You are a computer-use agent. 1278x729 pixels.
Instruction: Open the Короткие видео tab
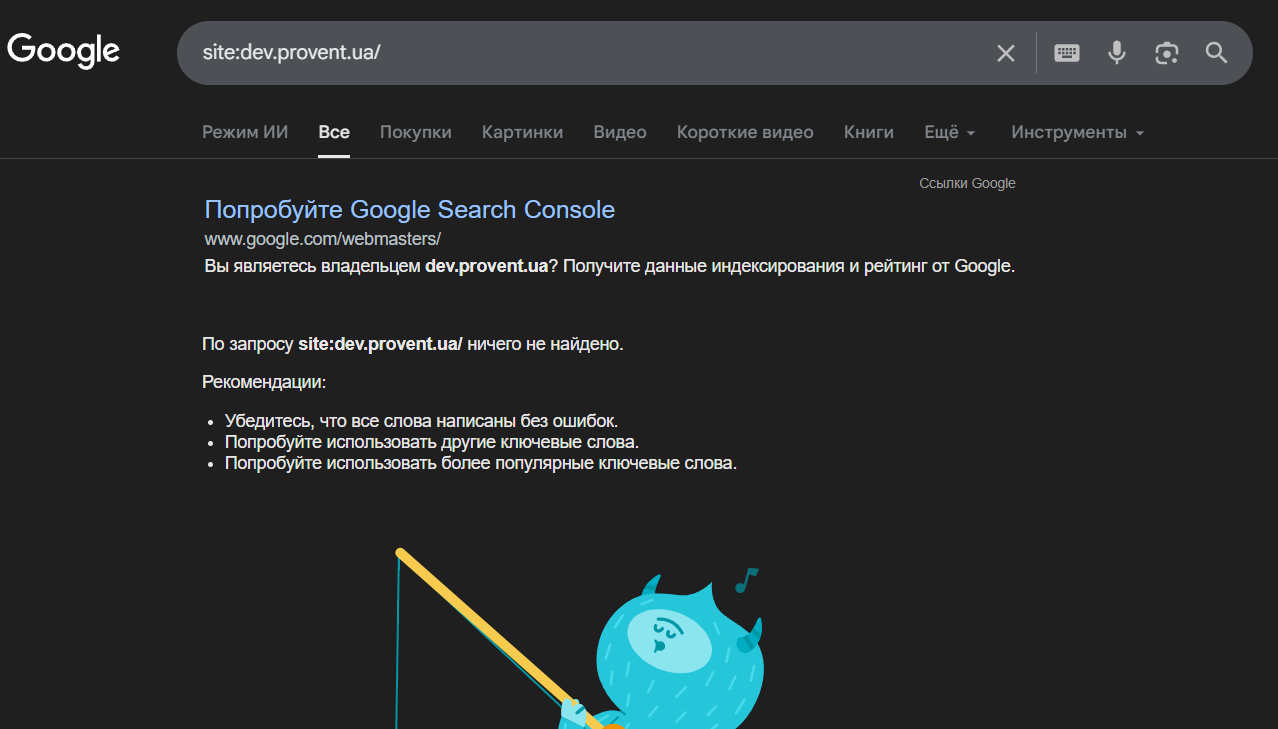[x=745, y=132]
